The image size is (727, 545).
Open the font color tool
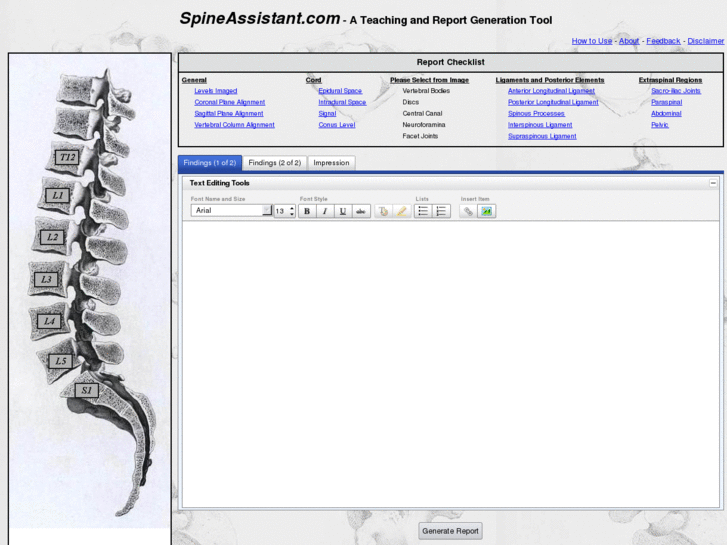[x=383, y=211]
